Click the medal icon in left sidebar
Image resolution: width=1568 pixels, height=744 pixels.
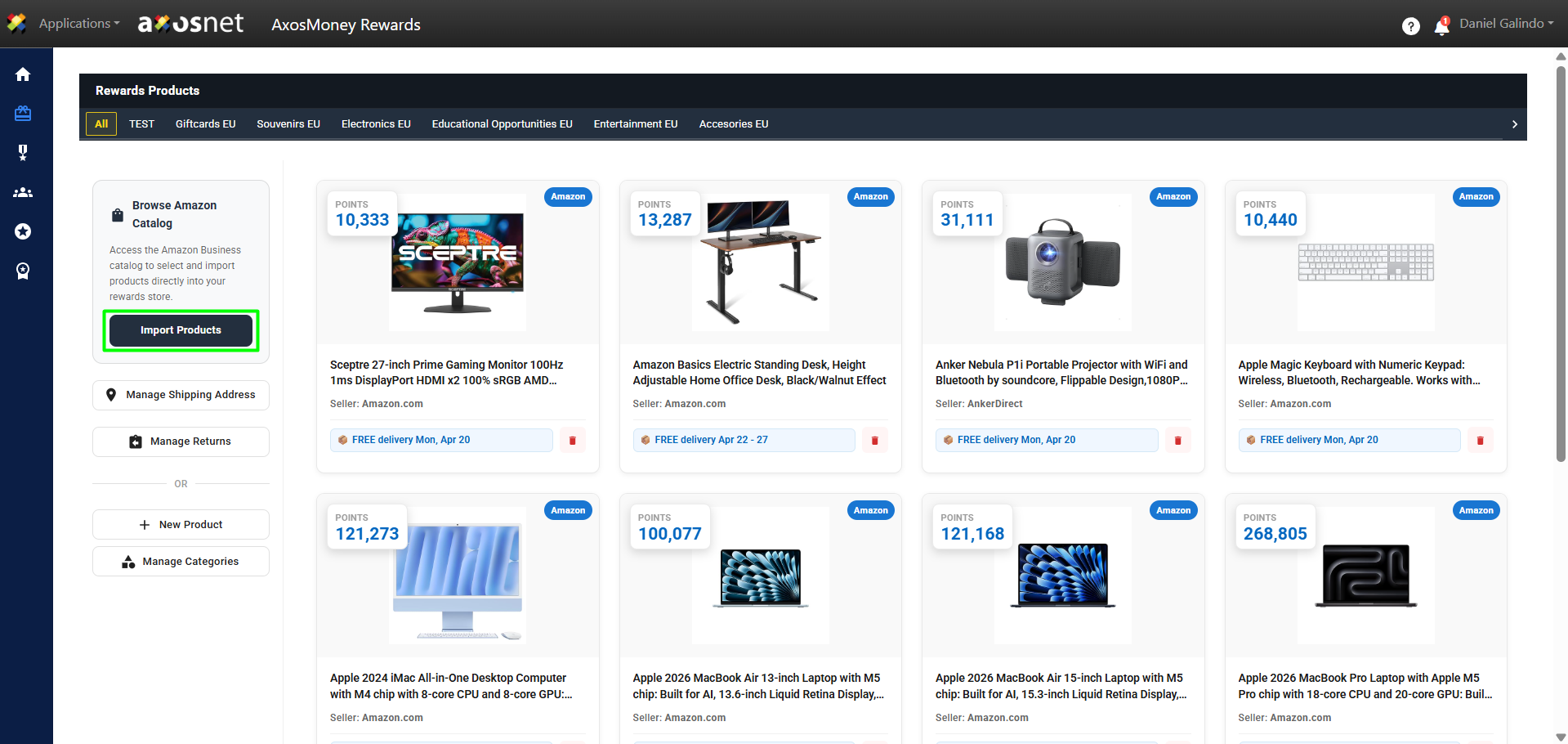pyautogui.click(x=23, y=152)
